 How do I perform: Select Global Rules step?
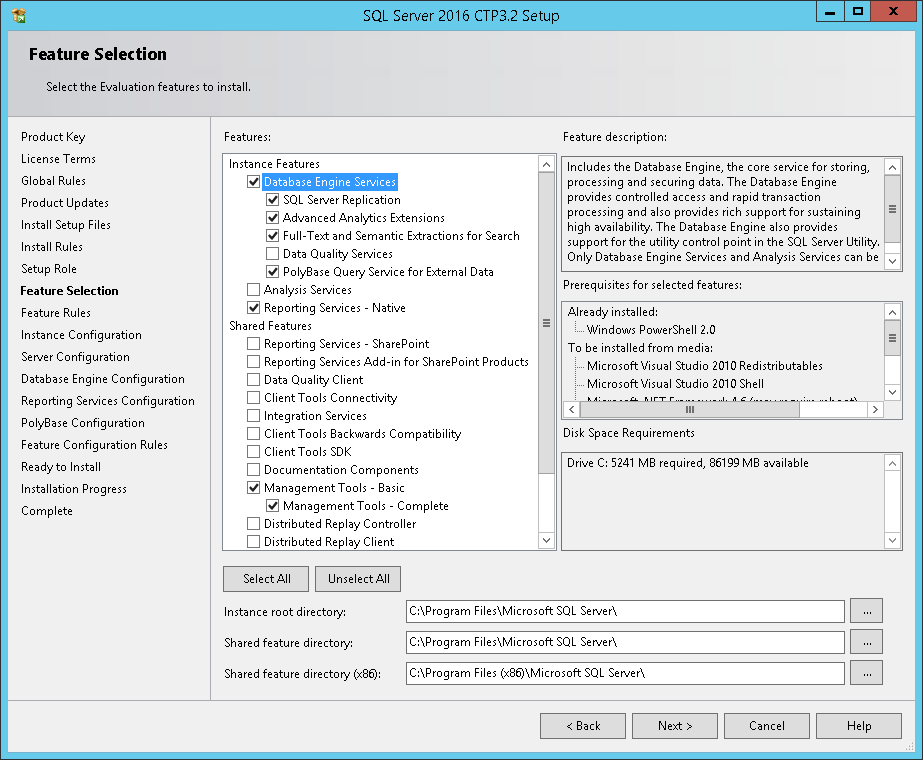(54, 181)
